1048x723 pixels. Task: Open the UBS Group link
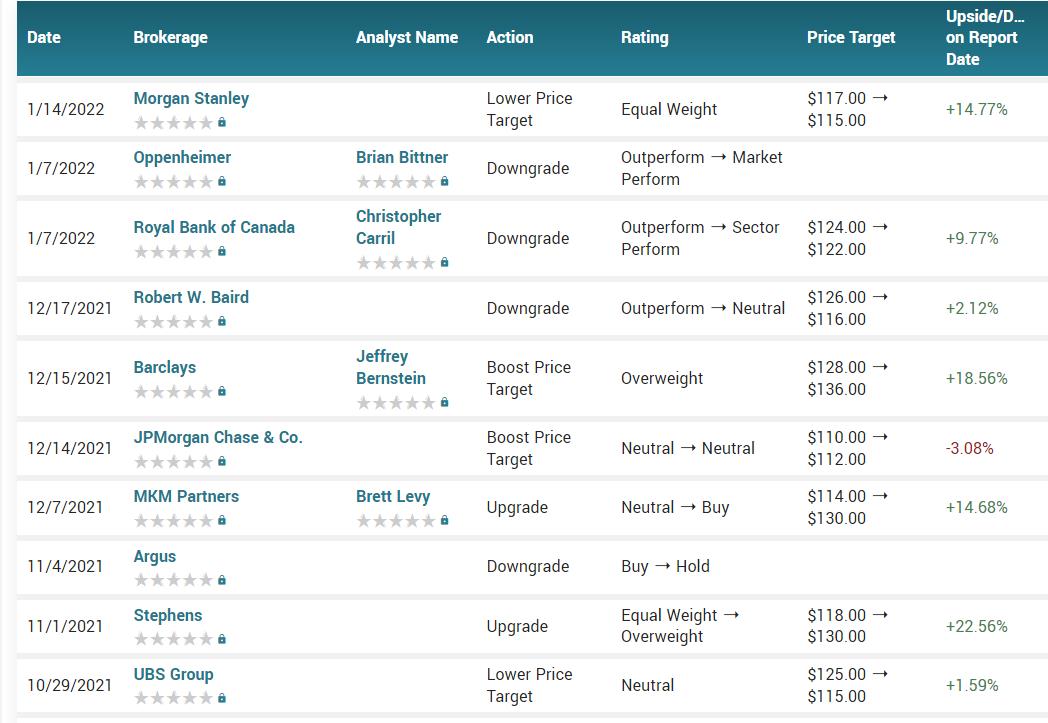coord(173,674)
